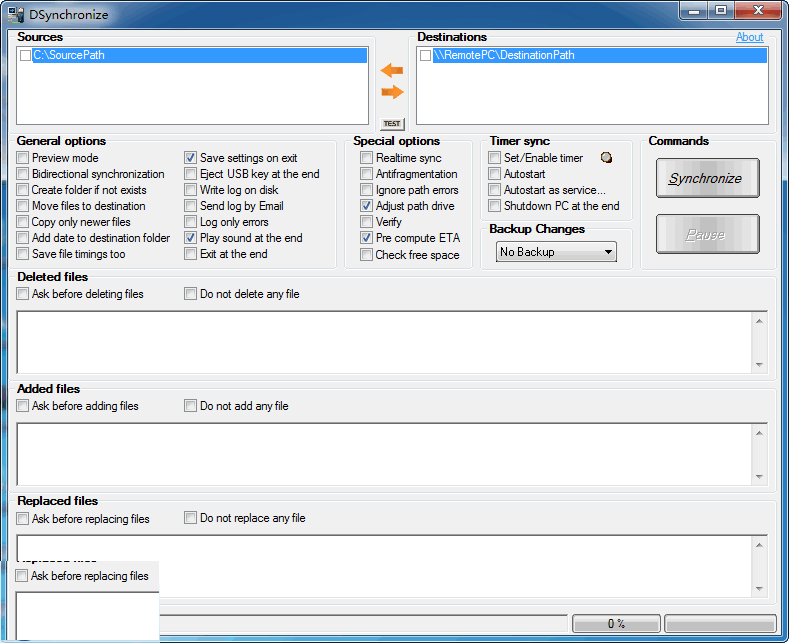This screenshot has height=643, width=789.
Task: Check Do not replace any file
Action: pos(190,518)
